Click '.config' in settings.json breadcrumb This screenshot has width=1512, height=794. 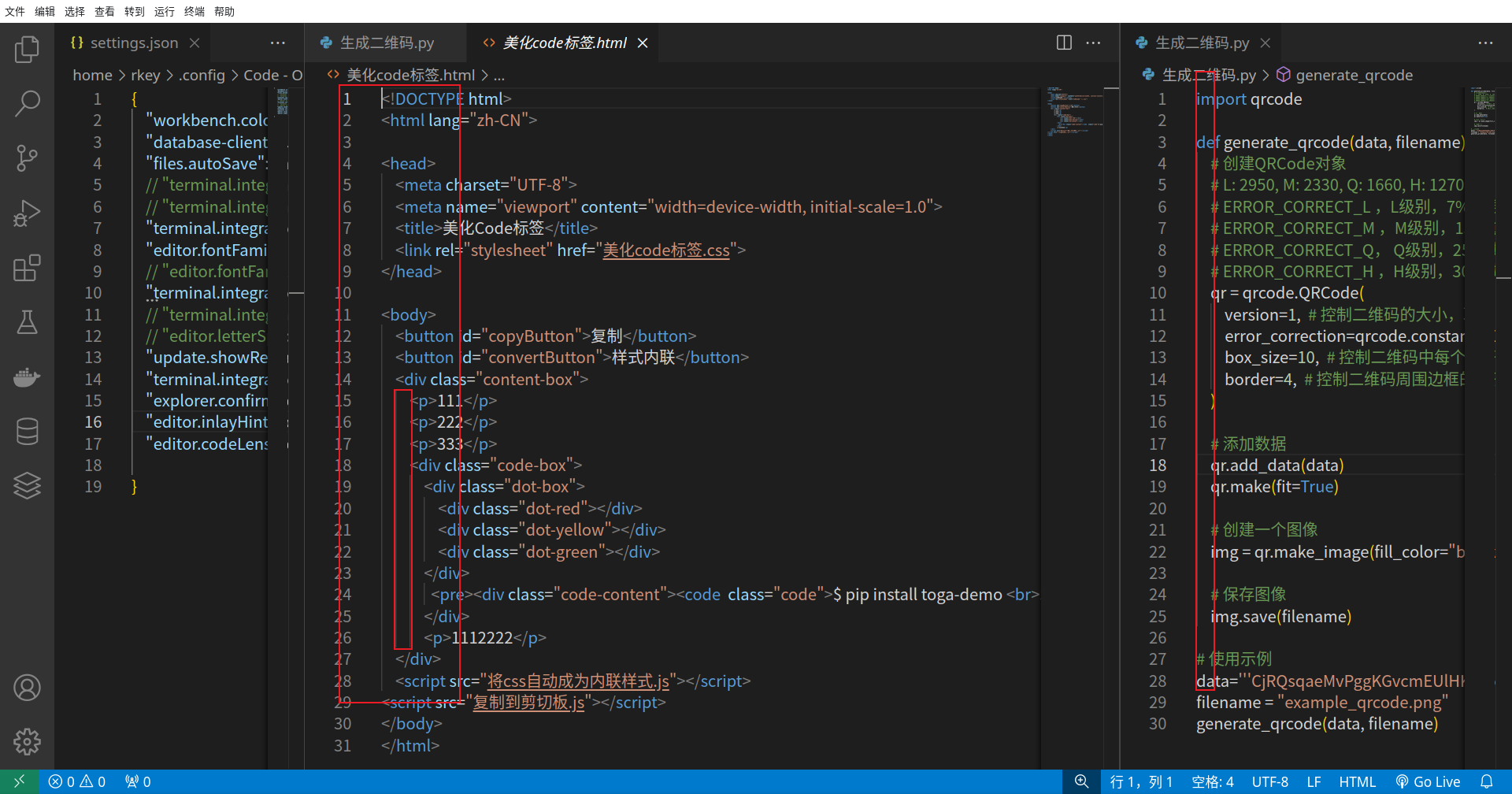click(202, 75)
